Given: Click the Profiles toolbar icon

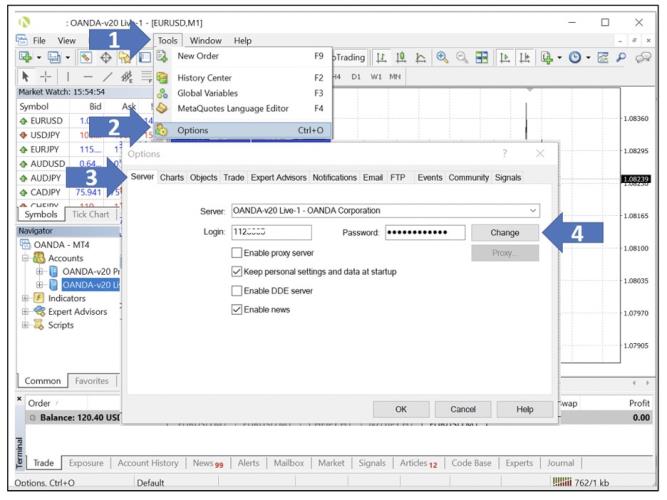Looking at the screenshot, I should [54, 57].
